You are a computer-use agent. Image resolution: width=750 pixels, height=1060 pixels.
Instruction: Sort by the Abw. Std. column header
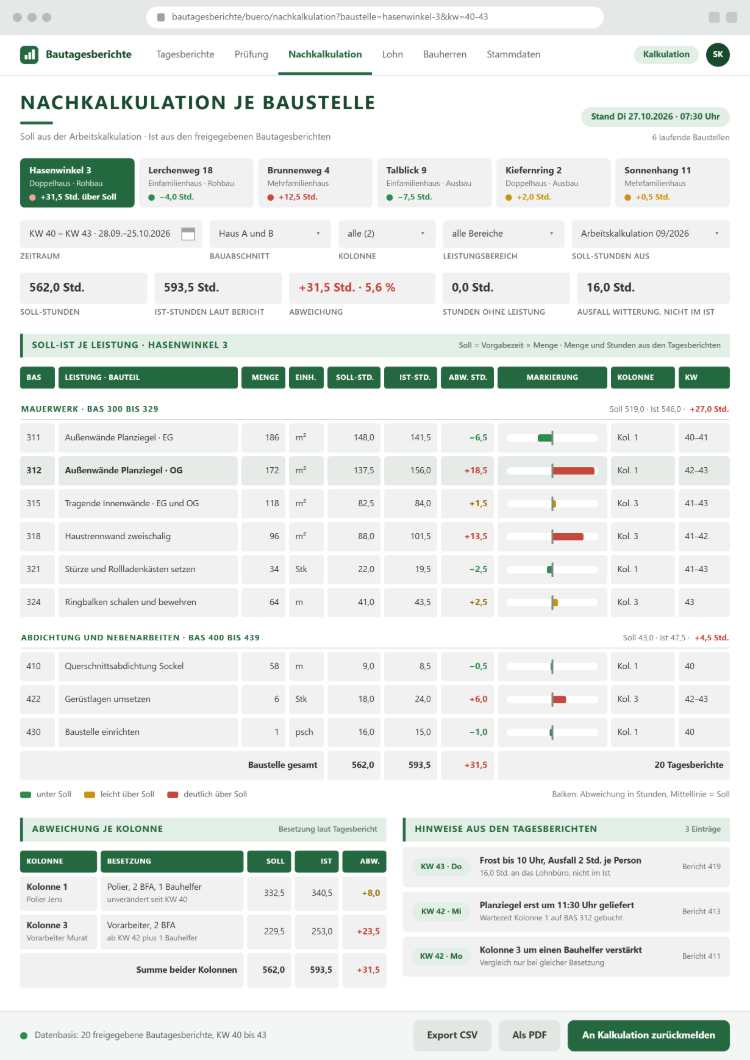(467, 378)
